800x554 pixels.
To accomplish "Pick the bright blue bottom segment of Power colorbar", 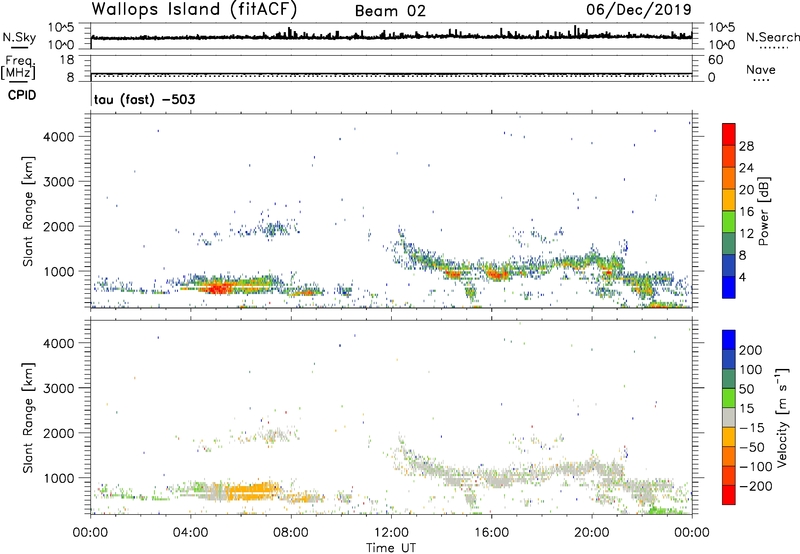I will (729, 287).
